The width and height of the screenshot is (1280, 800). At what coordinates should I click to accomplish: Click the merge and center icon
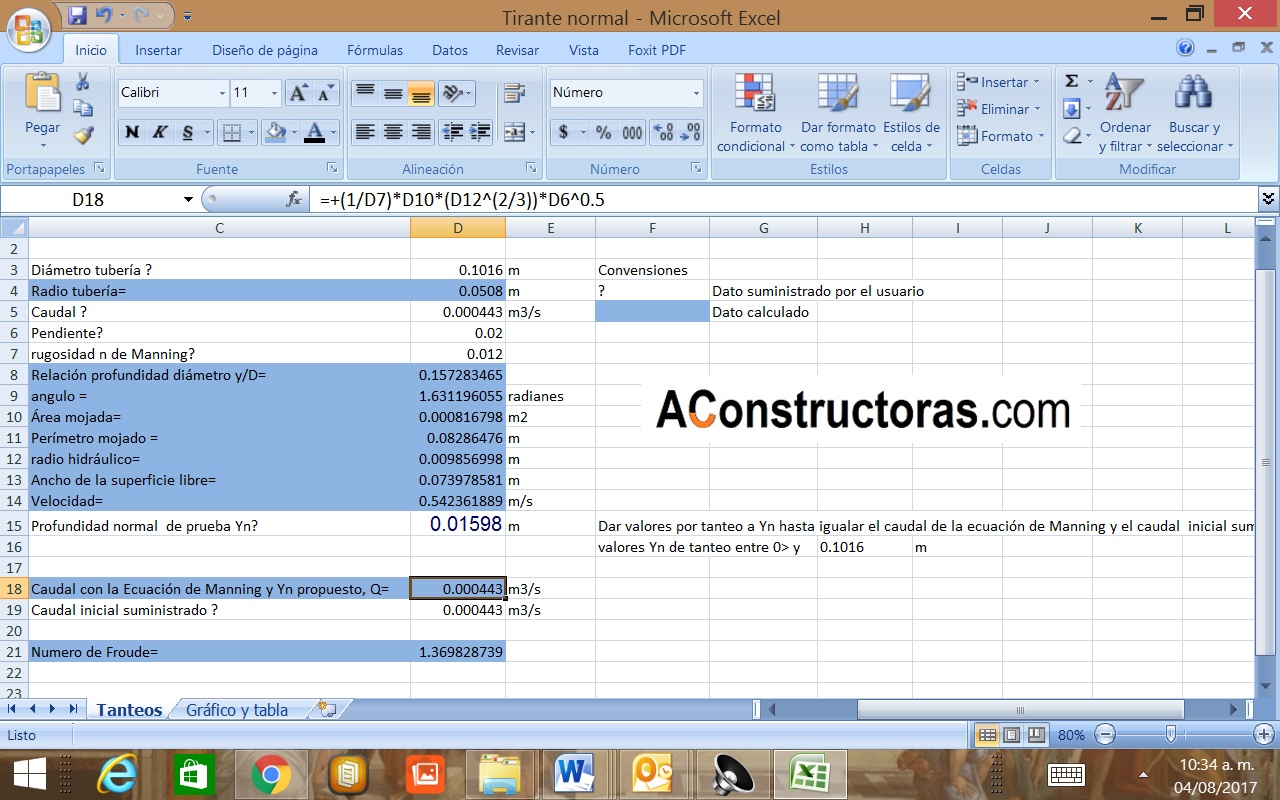pos(514,132)
